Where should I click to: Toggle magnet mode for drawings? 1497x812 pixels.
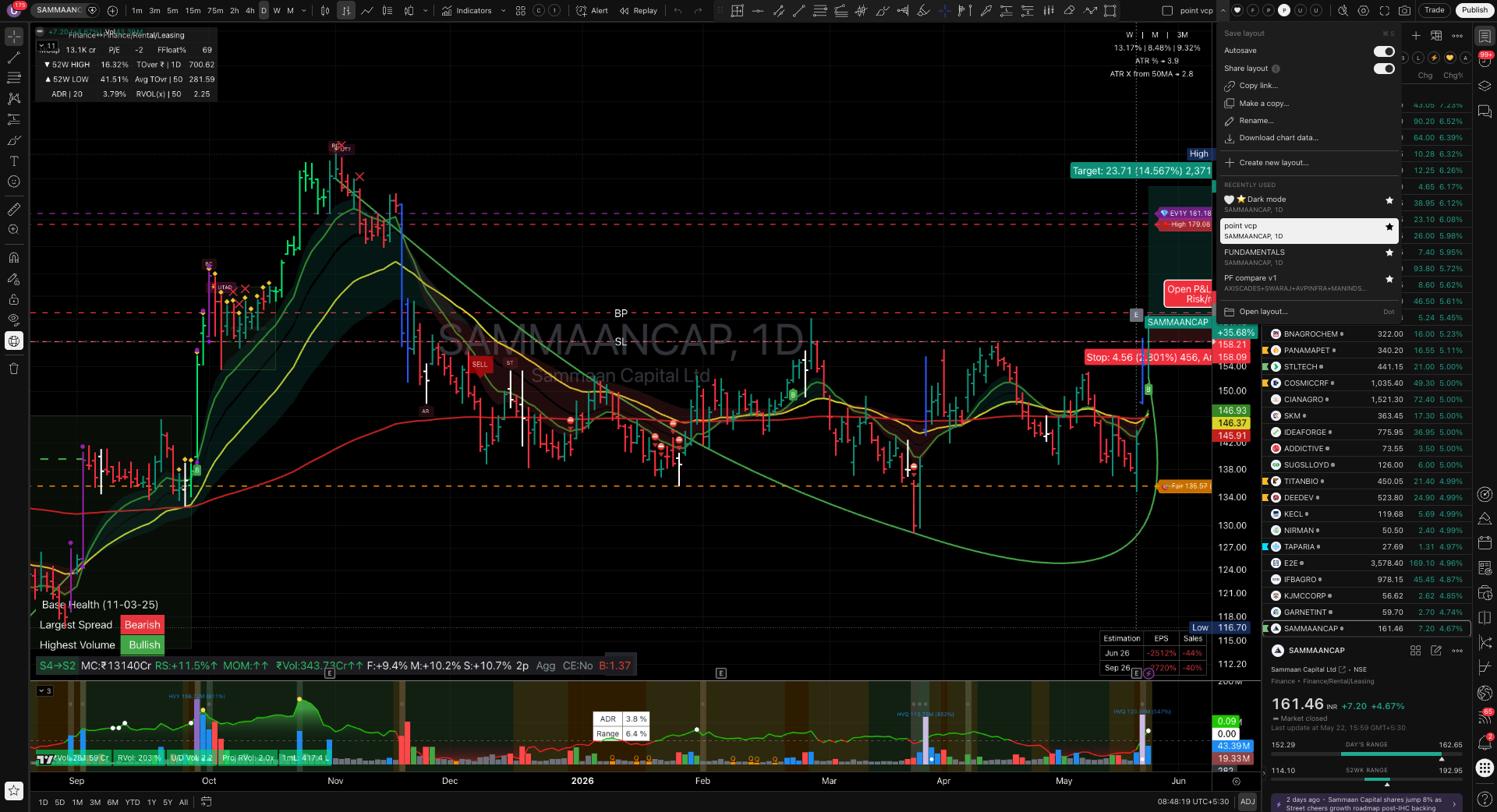tap(13, 258)
